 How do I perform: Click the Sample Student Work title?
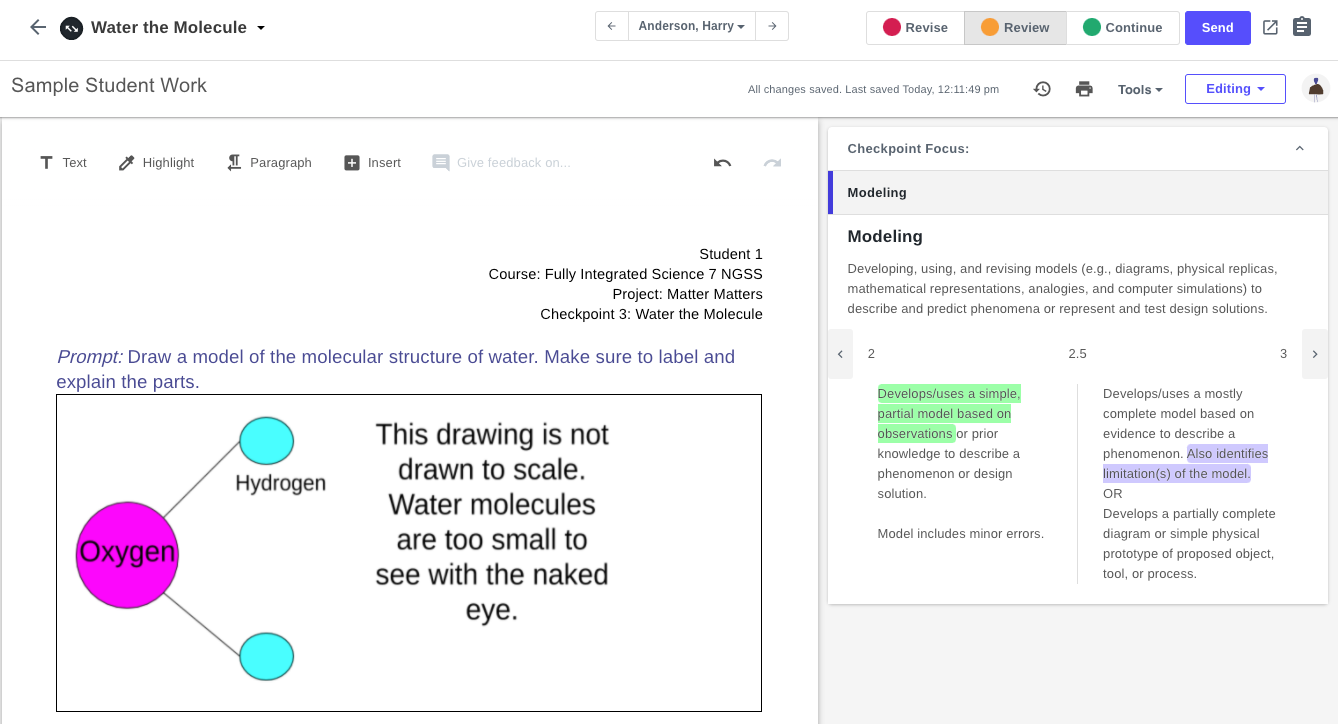click(x=109, y=85)
